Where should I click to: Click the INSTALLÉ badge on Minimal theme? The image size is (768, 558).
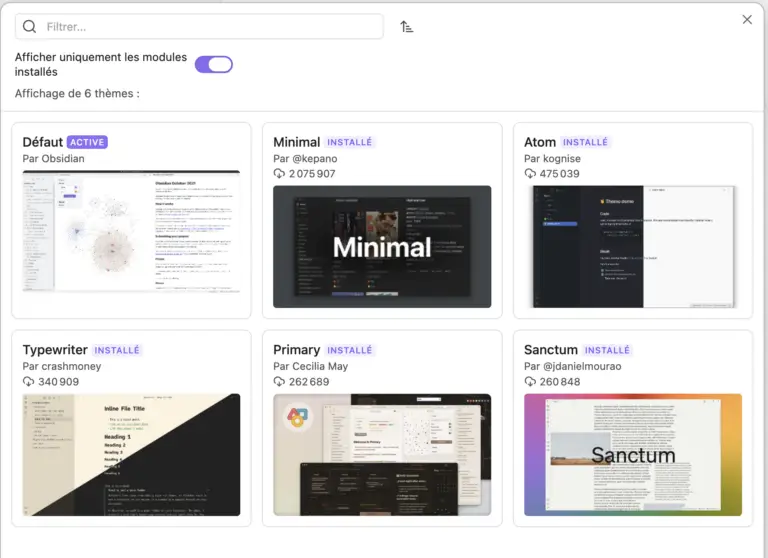349,142
